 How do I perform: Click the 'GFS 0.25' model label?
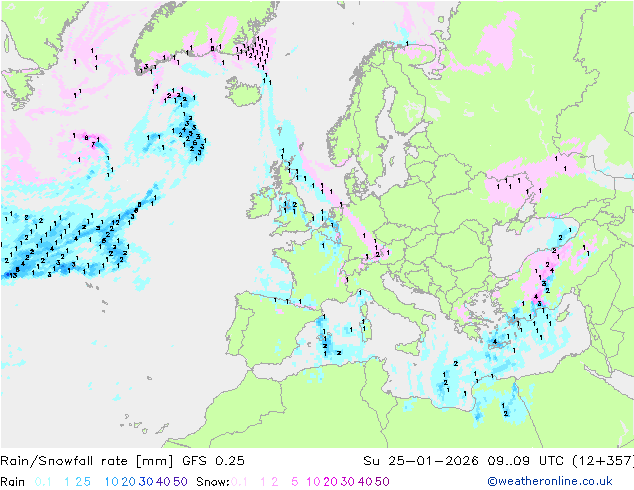(213, 461)
